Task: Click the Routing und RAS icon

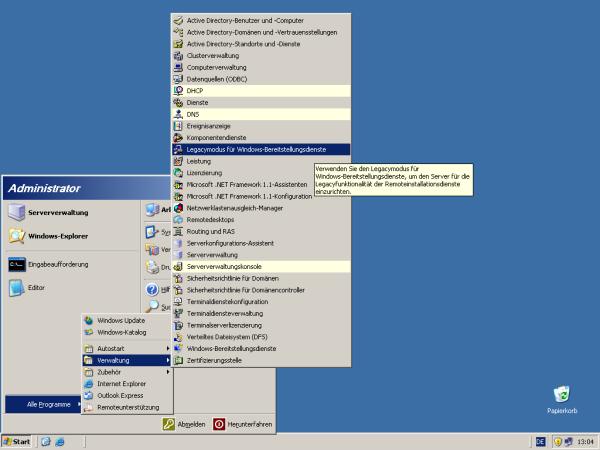Action: [178, 232]
